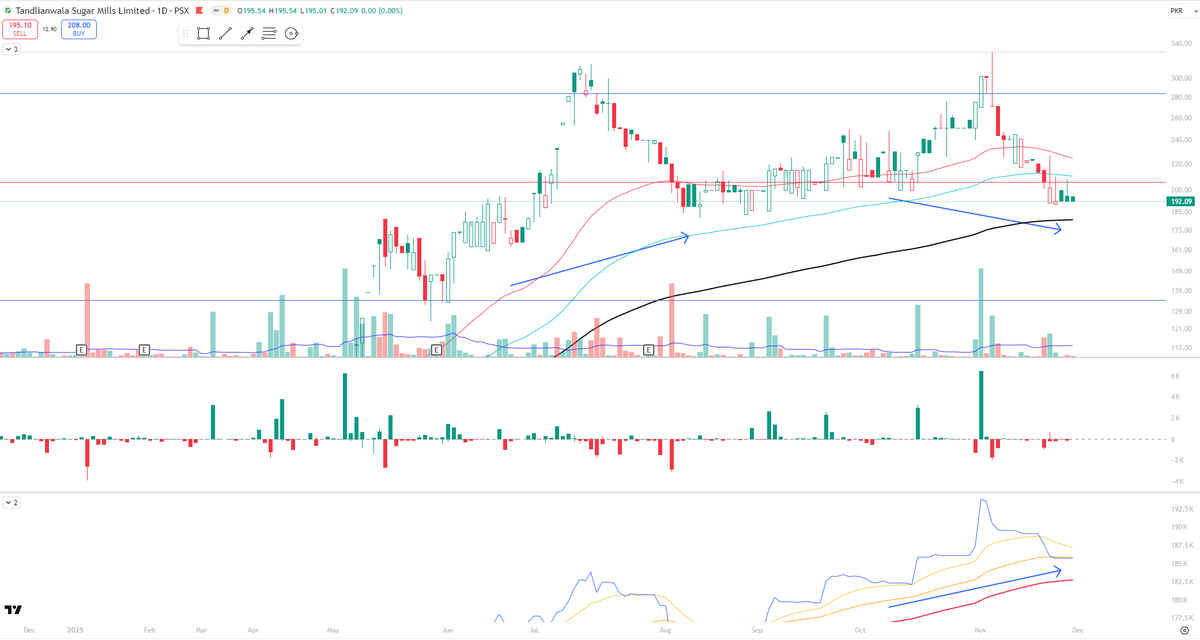
Task: Click the Nov label on time axis
Action: pos(981,630)
